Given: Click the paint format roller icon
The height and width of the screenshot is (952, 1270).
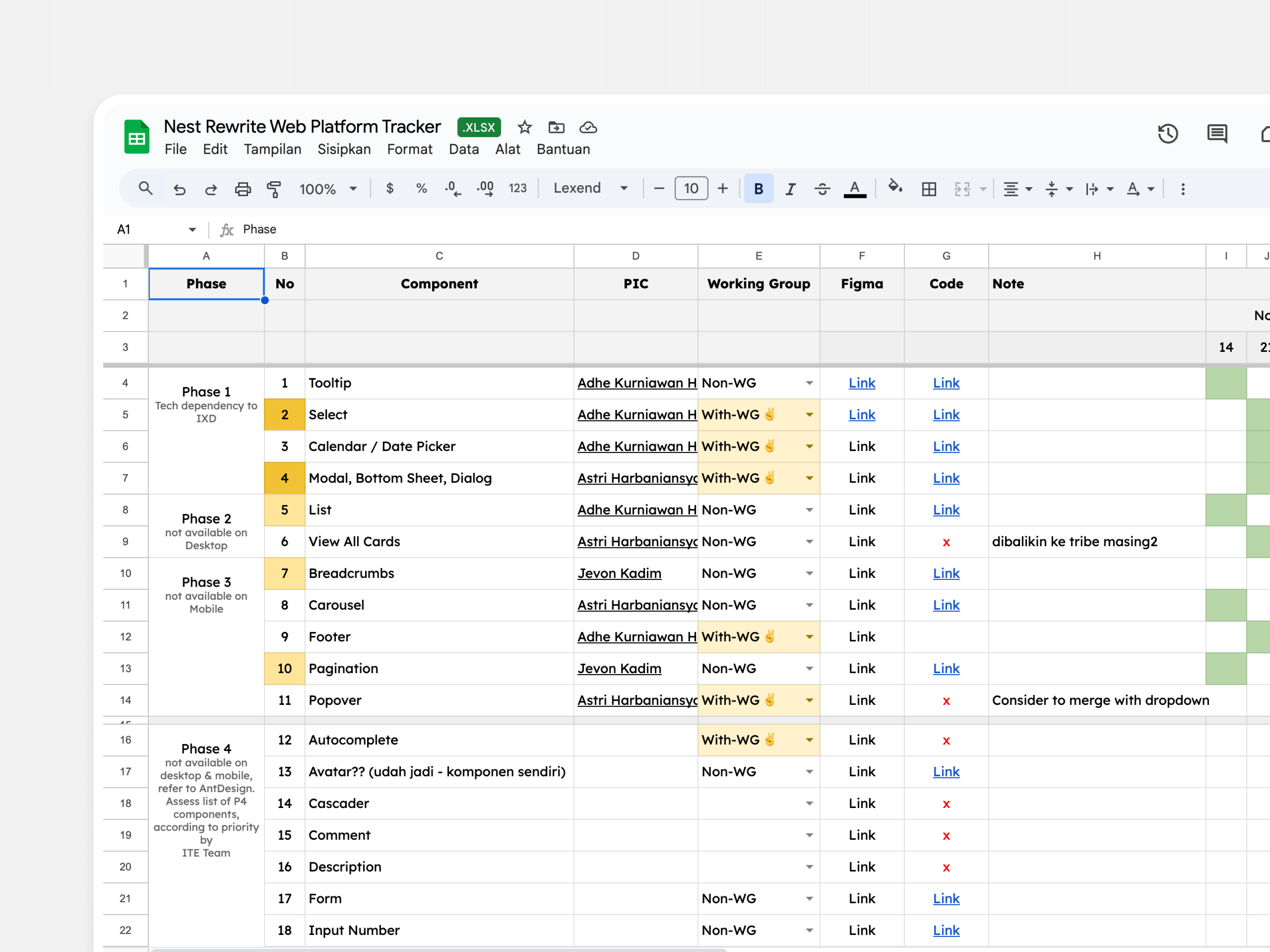Looking at the screenshot, I should 274,189.
